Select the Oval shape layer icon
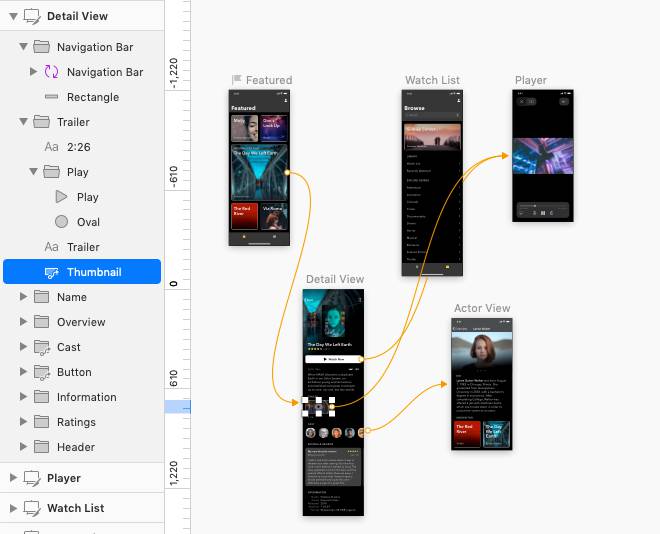 pos(62,222)
